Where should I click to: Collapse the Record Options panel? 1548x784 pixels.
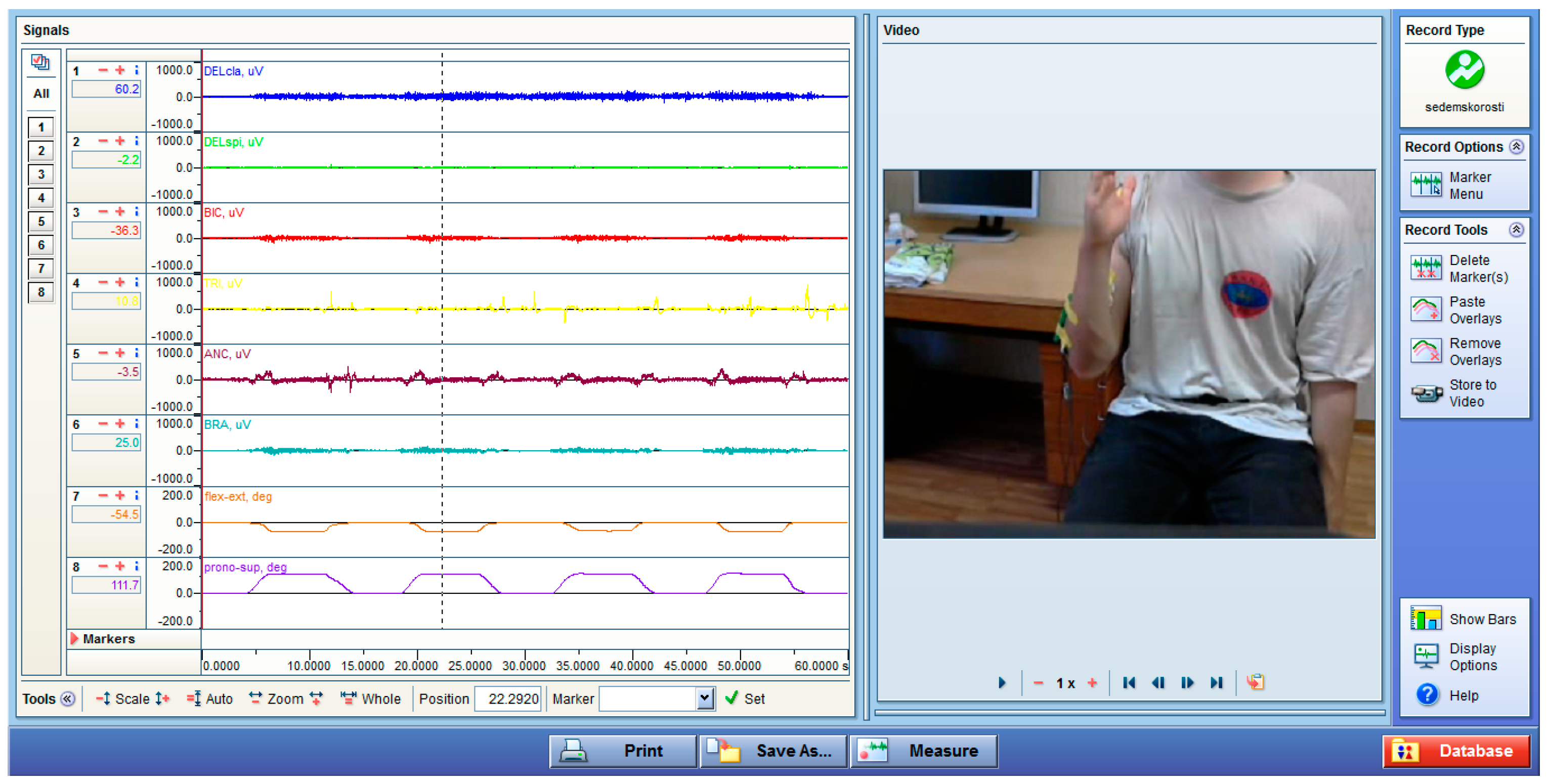(1516, 147)
